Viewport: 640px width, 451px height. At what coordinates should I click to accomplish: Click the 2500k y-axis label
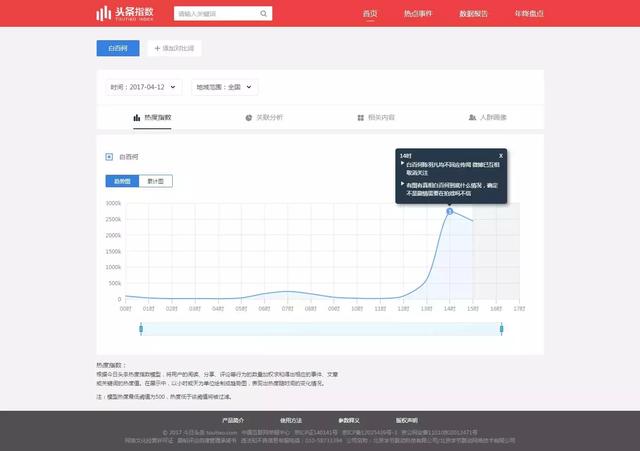click(x=113, y=219)
